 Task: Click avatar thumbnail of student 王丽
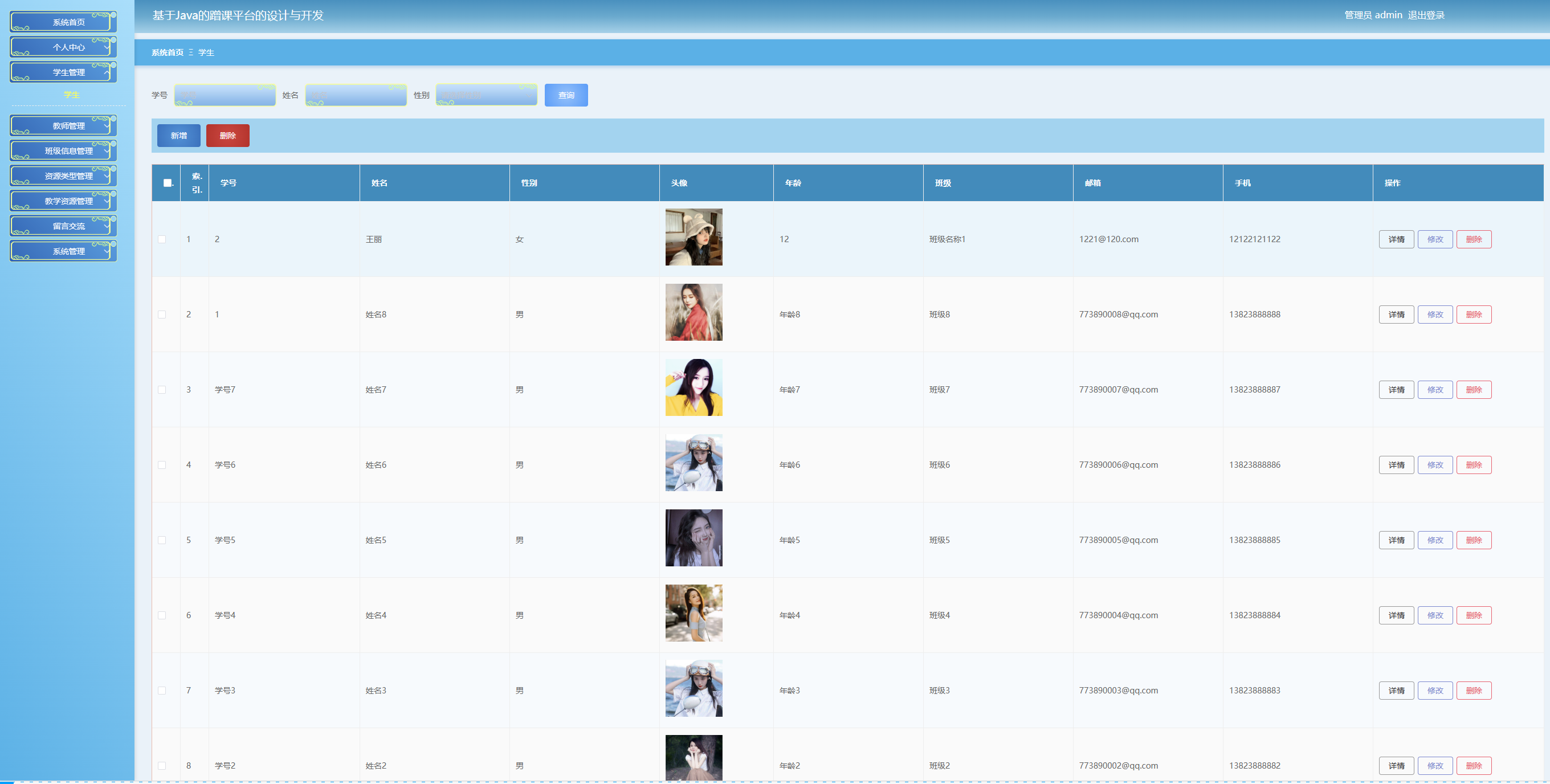(x=693, y=237)
